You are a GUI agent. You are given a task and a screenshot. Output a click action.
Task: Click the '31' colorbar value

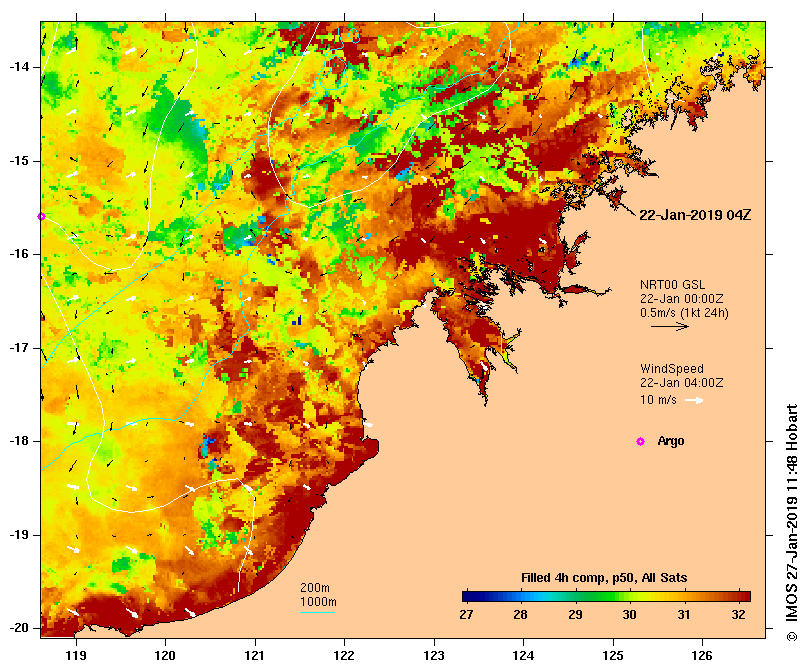point(684,615)
